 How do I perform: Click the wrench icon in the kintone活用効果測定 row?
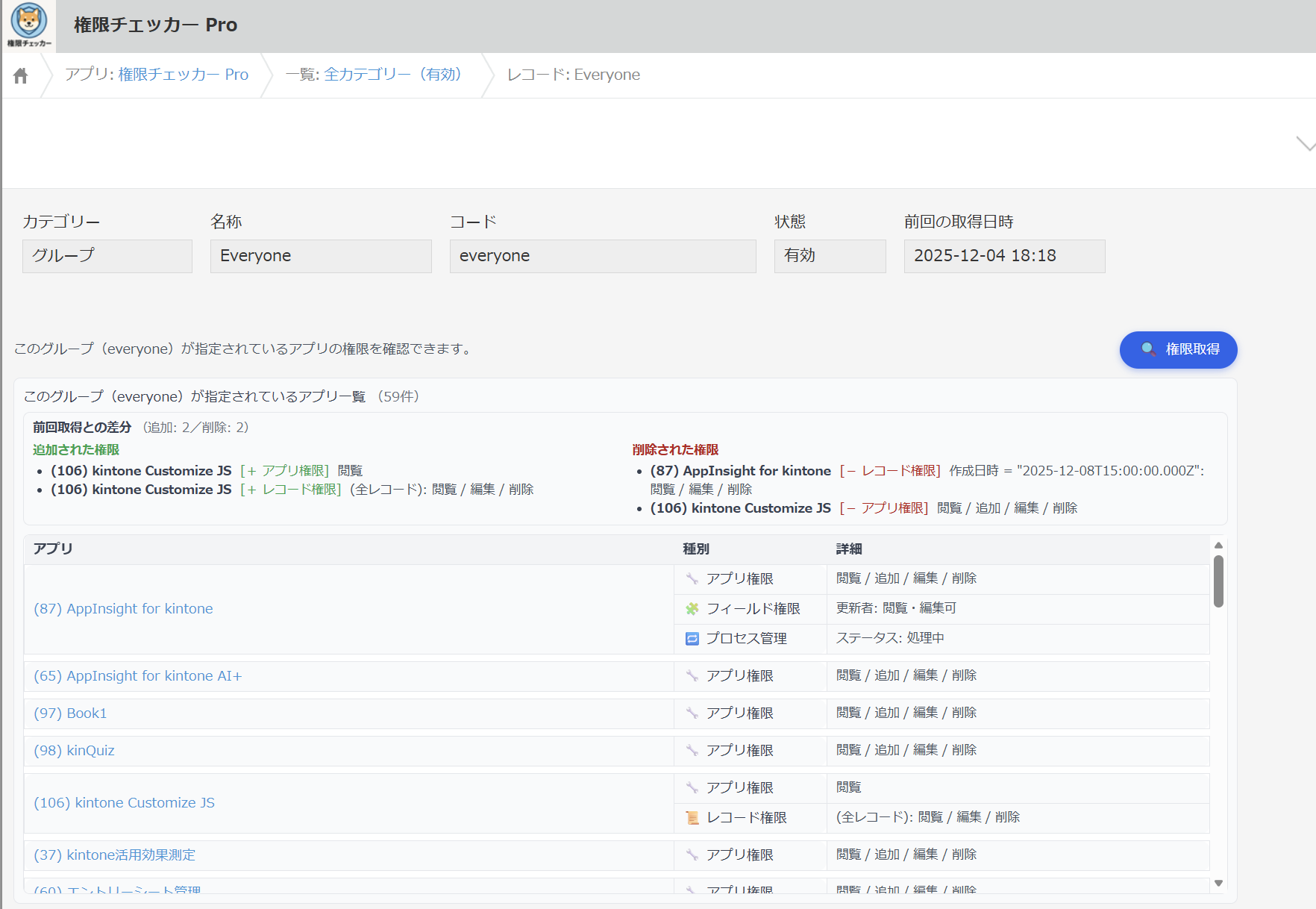tap(692, 855)
